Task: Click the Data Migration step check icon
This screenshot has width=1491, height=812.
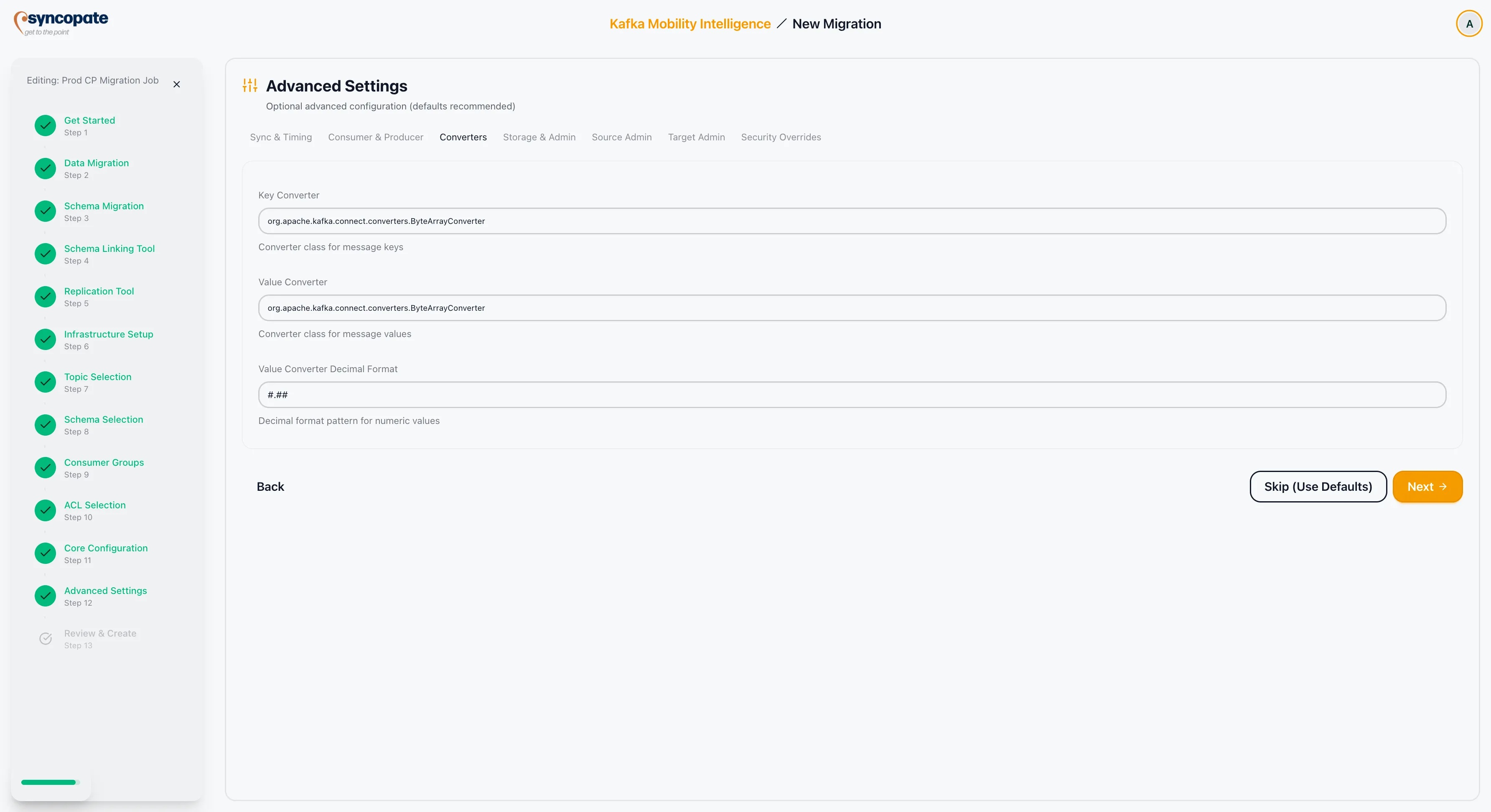Action: (x=45, y=168)
